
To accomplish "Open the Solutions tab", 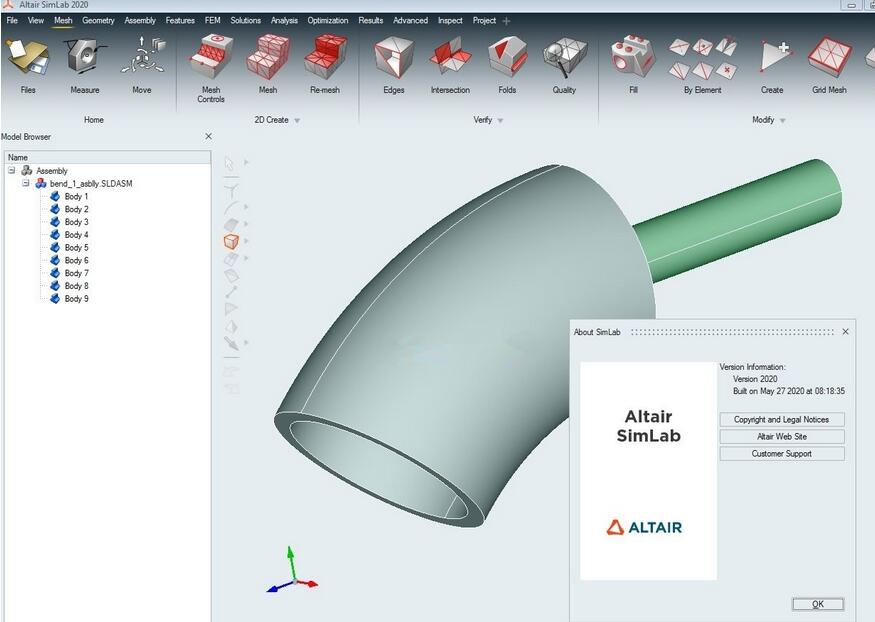I will coord(246,21).
